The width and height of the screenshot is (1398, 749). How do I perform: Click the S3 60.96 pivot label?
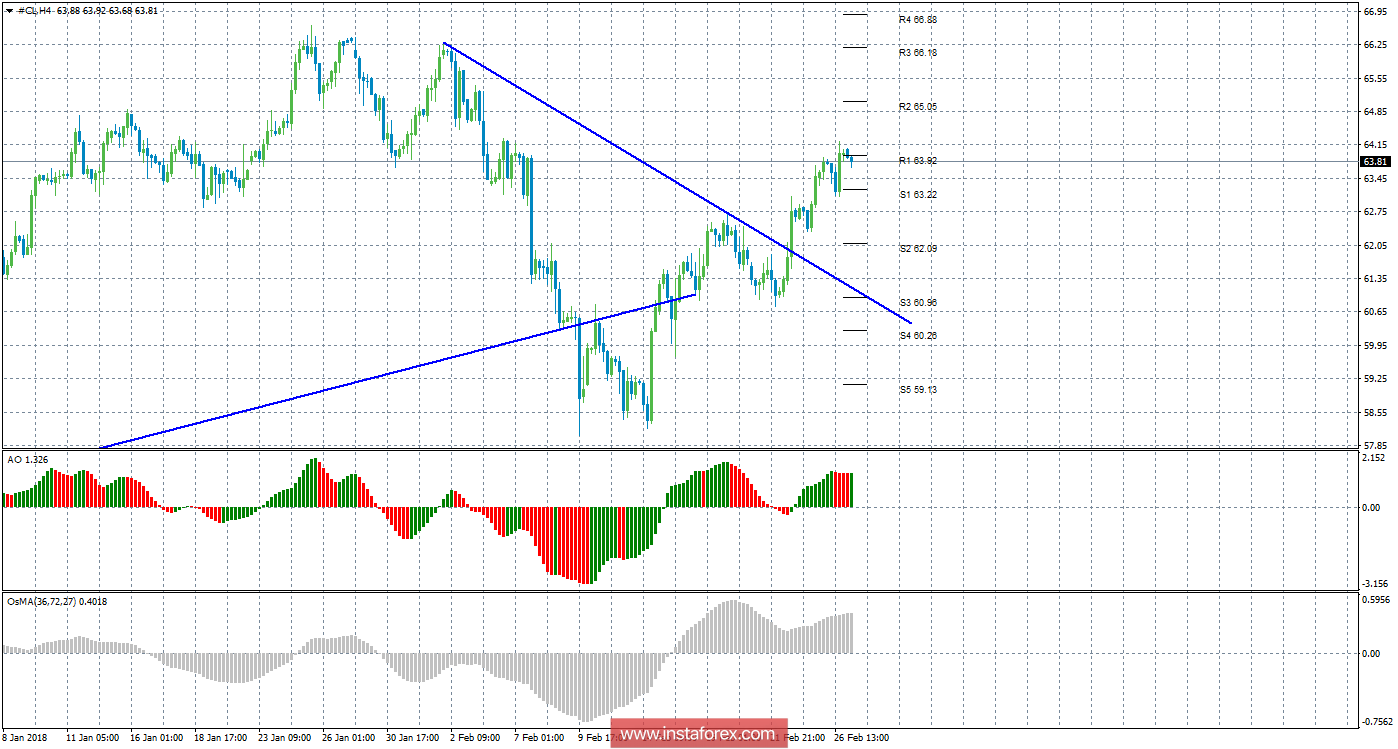click(917, 302)
